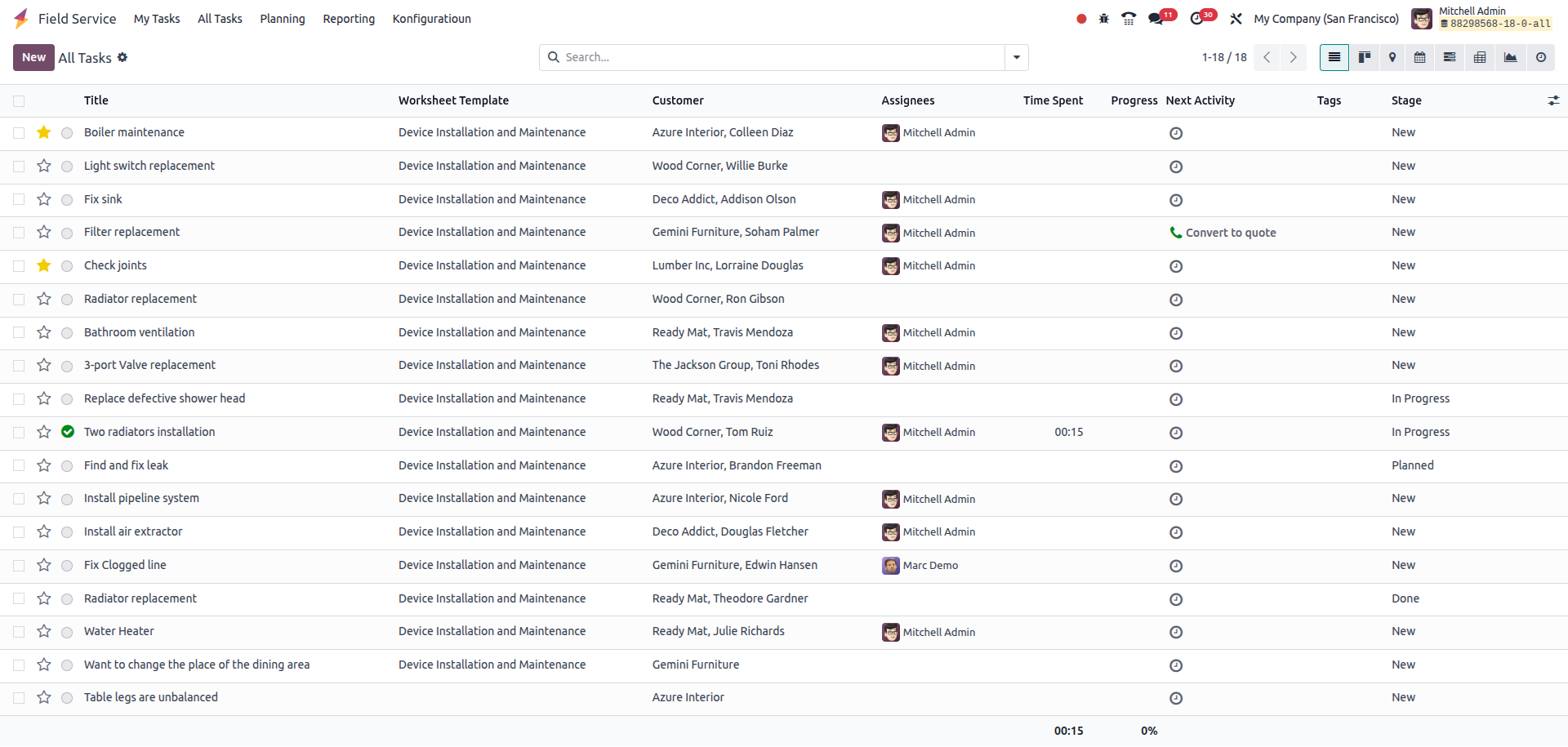Go to next page of tasks
This screenshot has height=747, width=1568.
pos(1294,57)
